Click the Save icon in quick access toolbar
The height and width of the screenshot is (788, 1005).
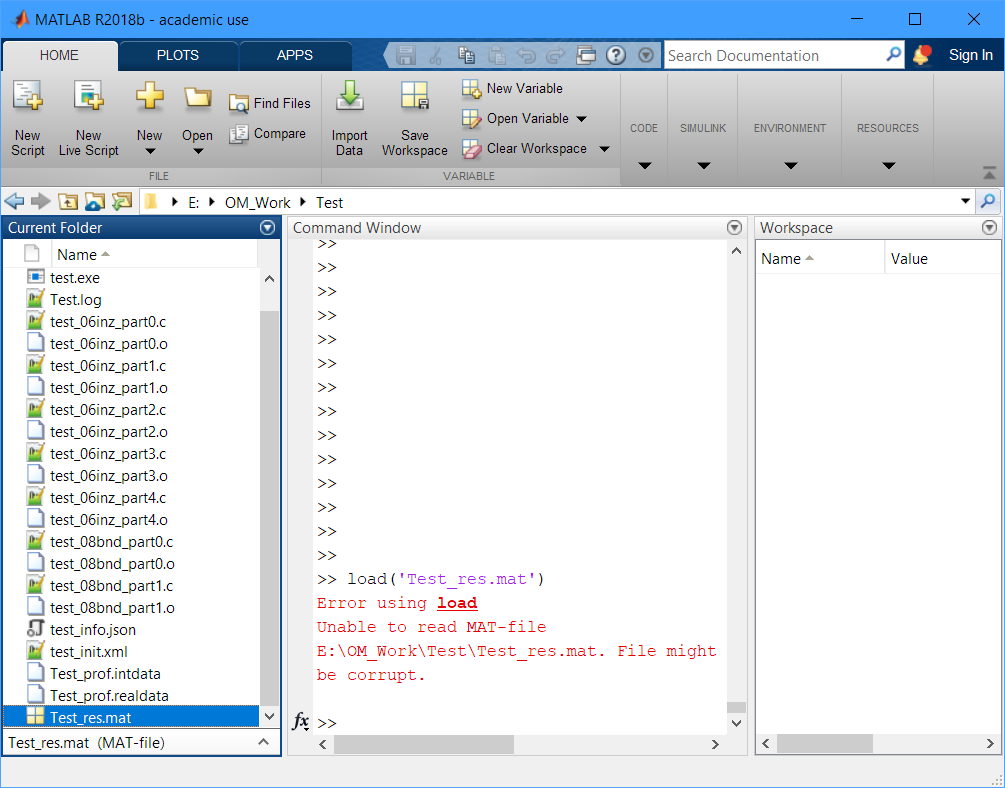pos(406,55)
